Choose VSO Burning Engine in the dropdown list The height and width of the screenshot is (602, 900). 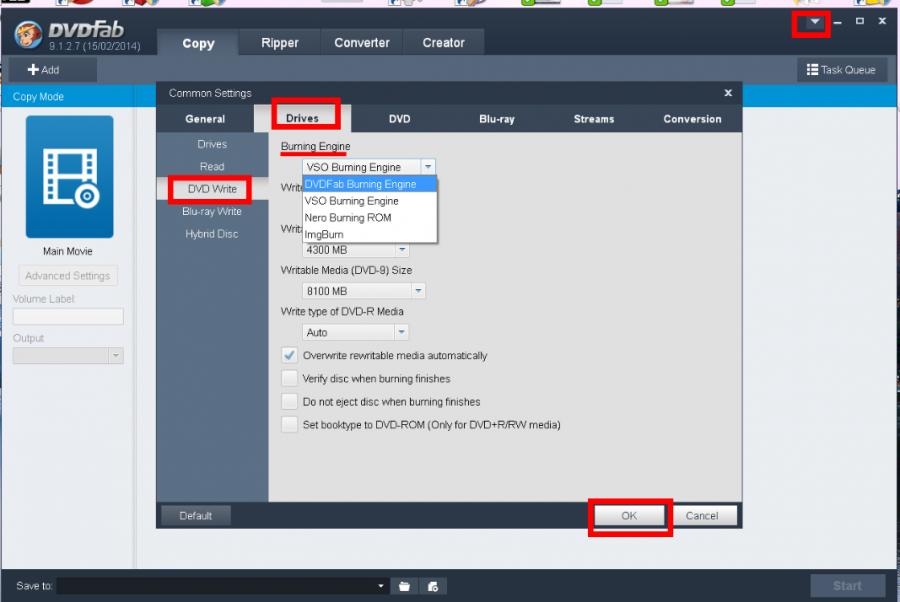(x=370, y=201)
